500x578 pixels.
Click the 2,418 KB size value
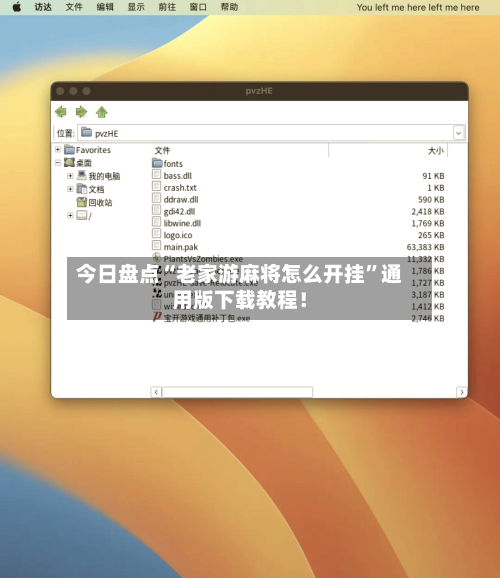428,212
